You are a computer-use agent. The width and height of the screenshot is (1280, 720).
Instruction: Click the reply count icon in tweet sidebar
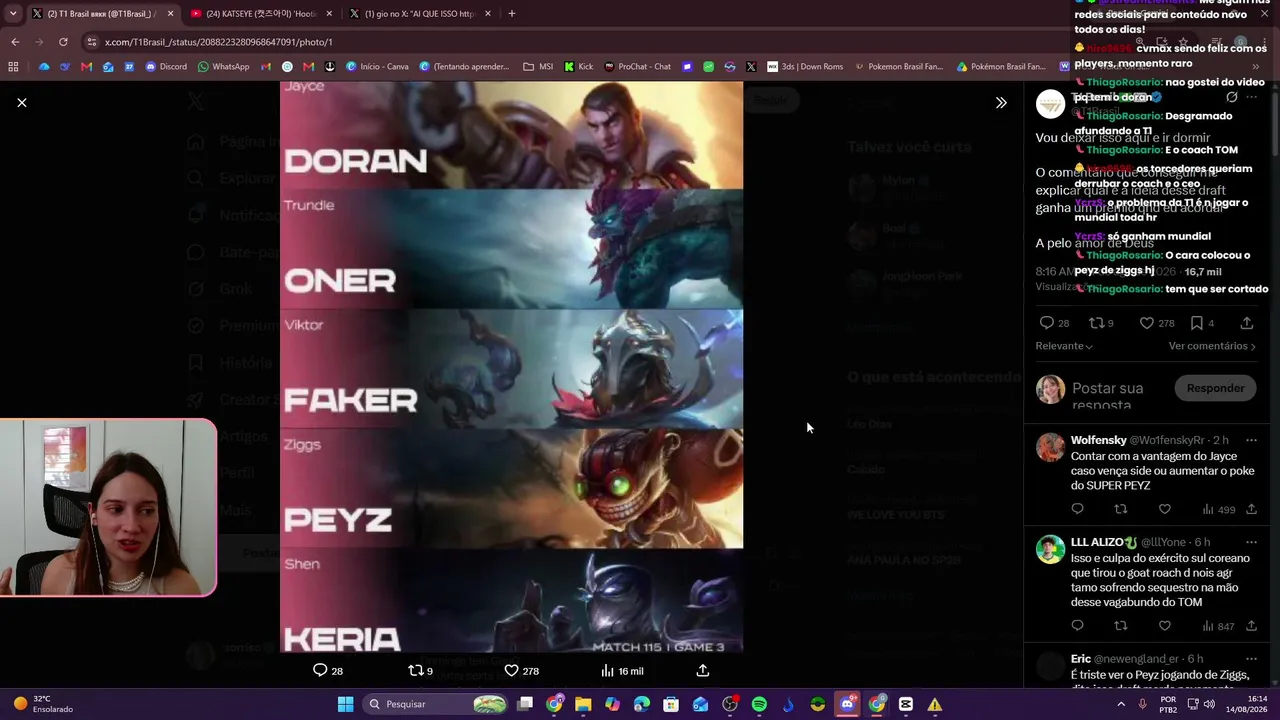(x=1046, y=323)
